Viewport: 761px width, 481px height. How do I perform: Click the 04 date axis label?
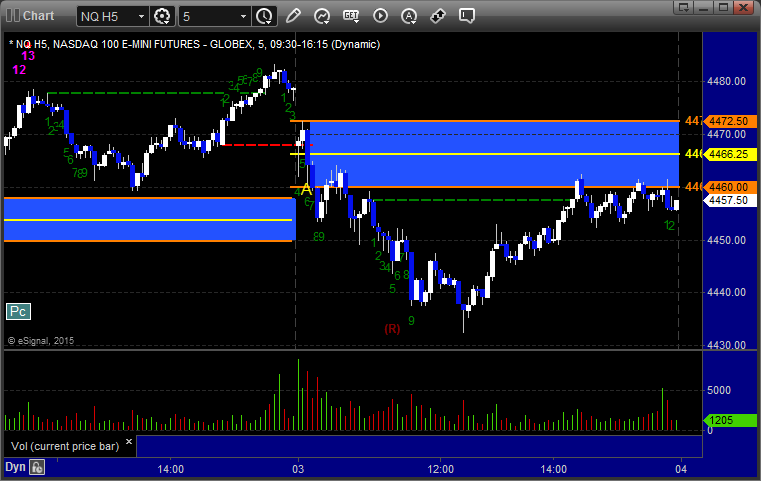coord(681,469)
